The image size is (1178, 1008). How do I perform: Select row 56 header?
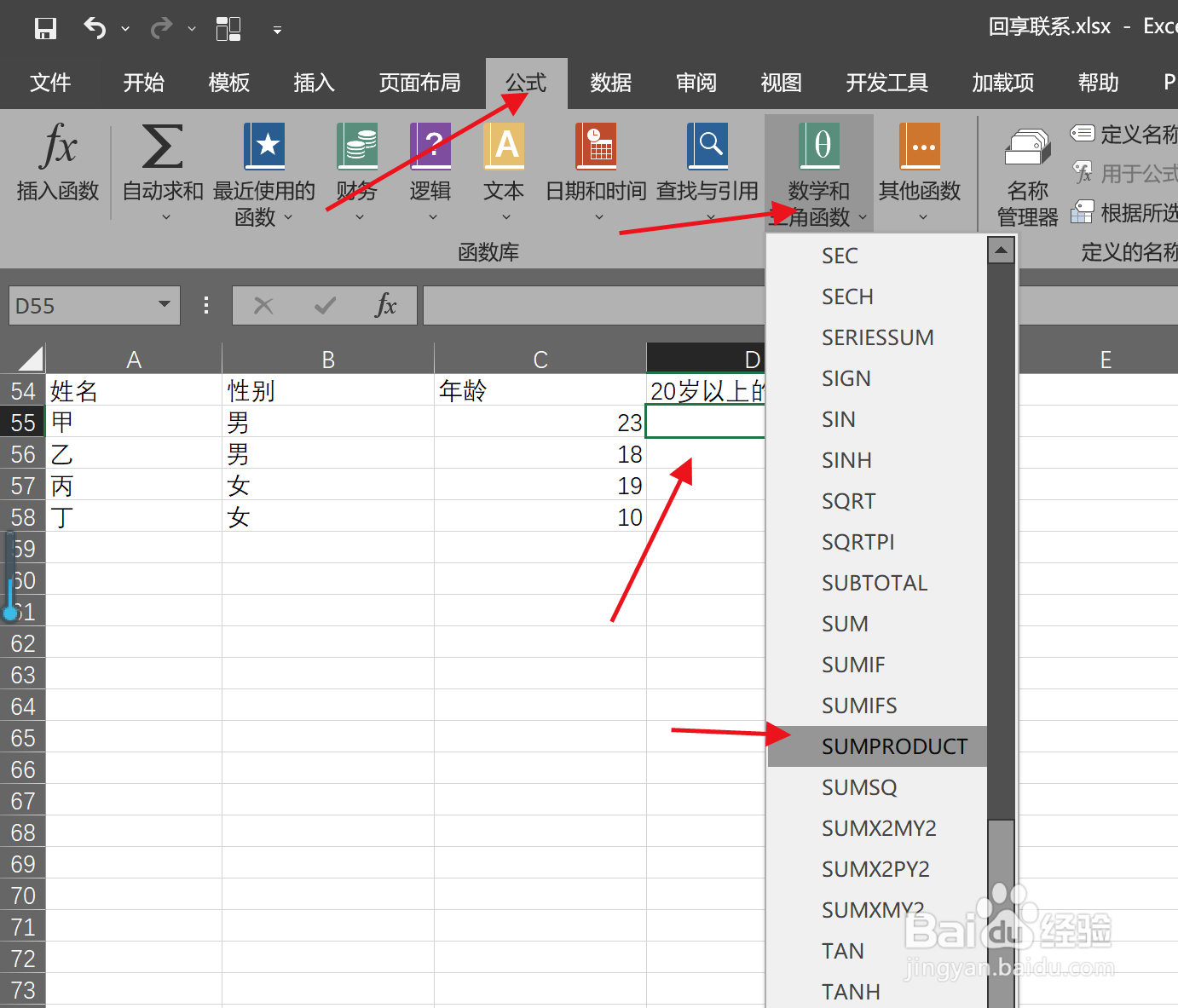point(23,453)
